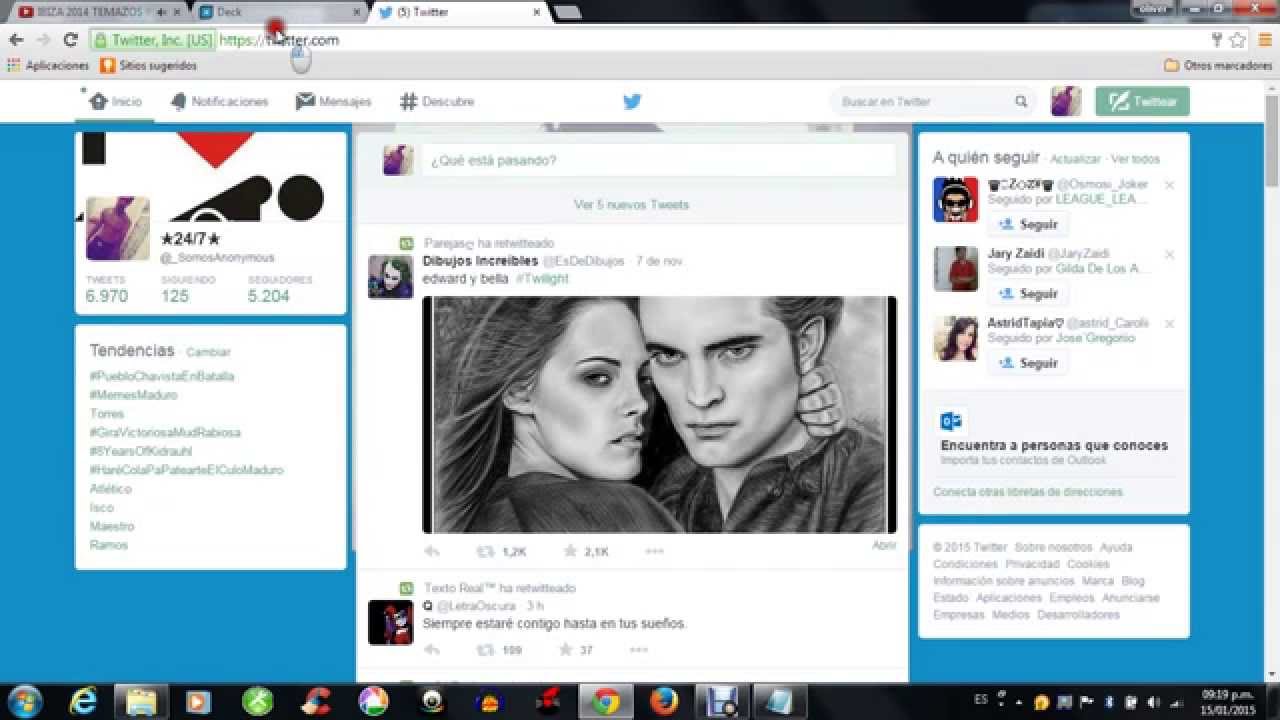Open trend Ramos
The image size is (1280, 720).
click(108, 545)
